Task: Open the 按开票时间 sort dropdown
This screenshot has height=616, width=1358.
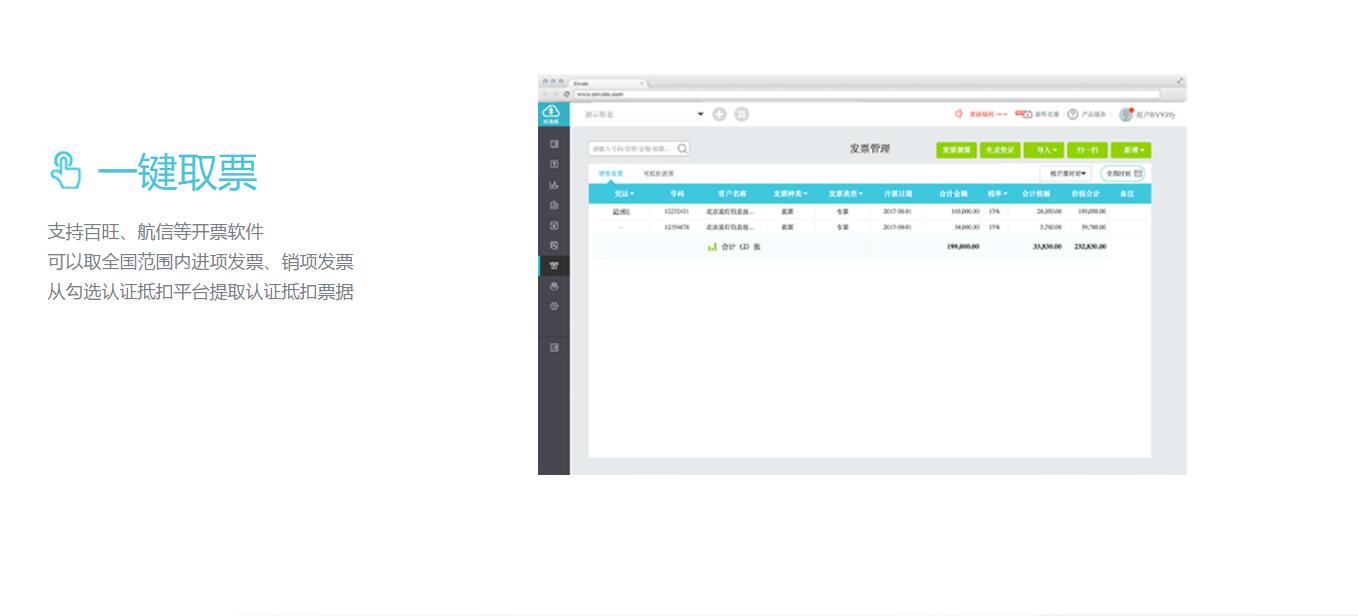Action: pyautogui.click(x=1066, y=173)
